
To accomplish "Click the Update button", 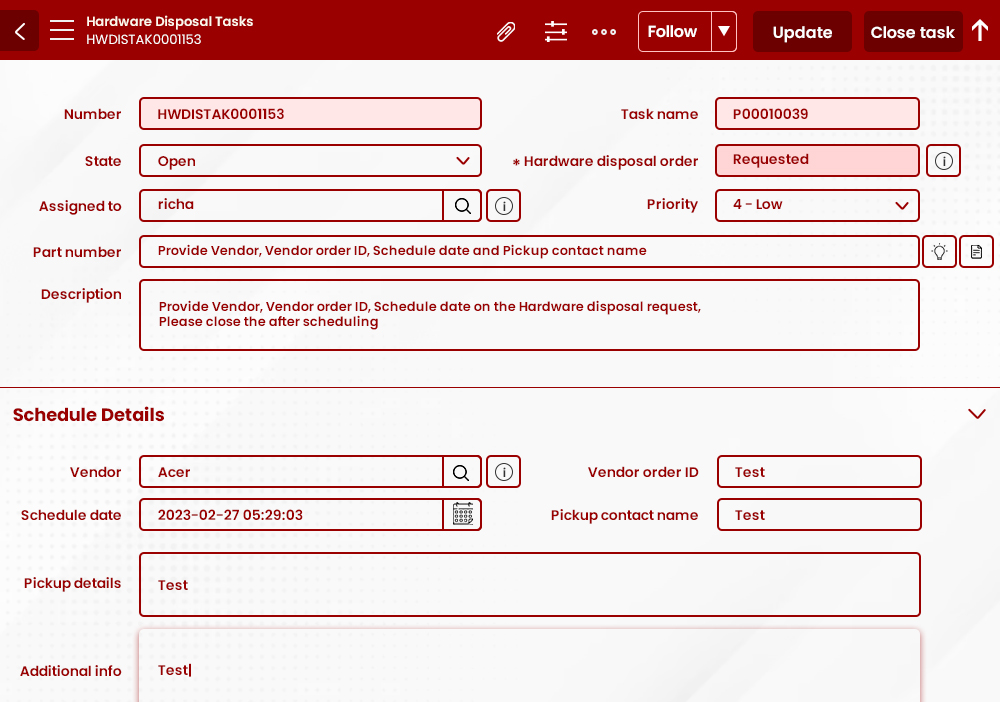I will (802, 31).
